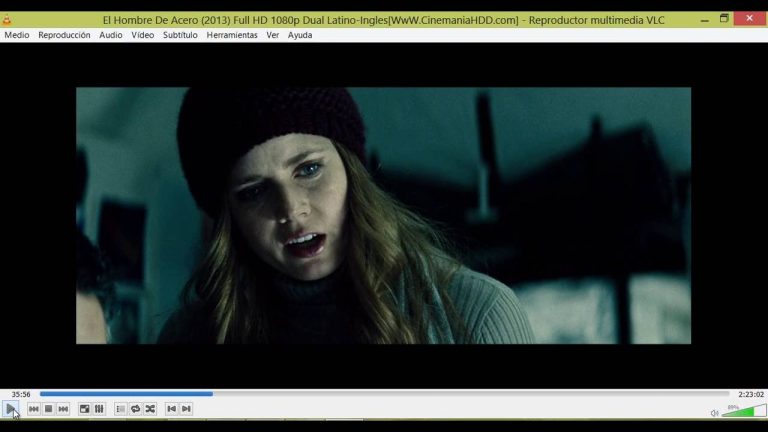Open extended settings equalizer panel
This screenshot has width=768, height=432.
[99, 408]
